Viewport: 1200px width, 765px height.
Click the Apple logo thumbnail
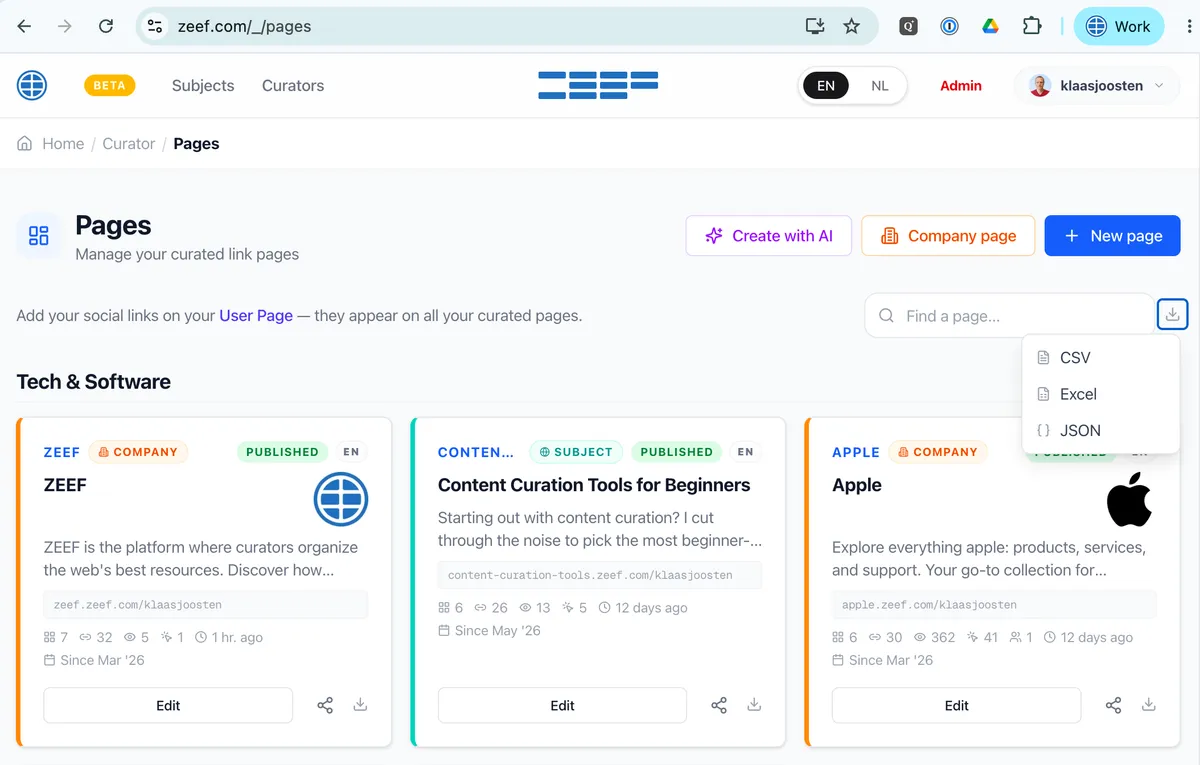coord(1129,500)
